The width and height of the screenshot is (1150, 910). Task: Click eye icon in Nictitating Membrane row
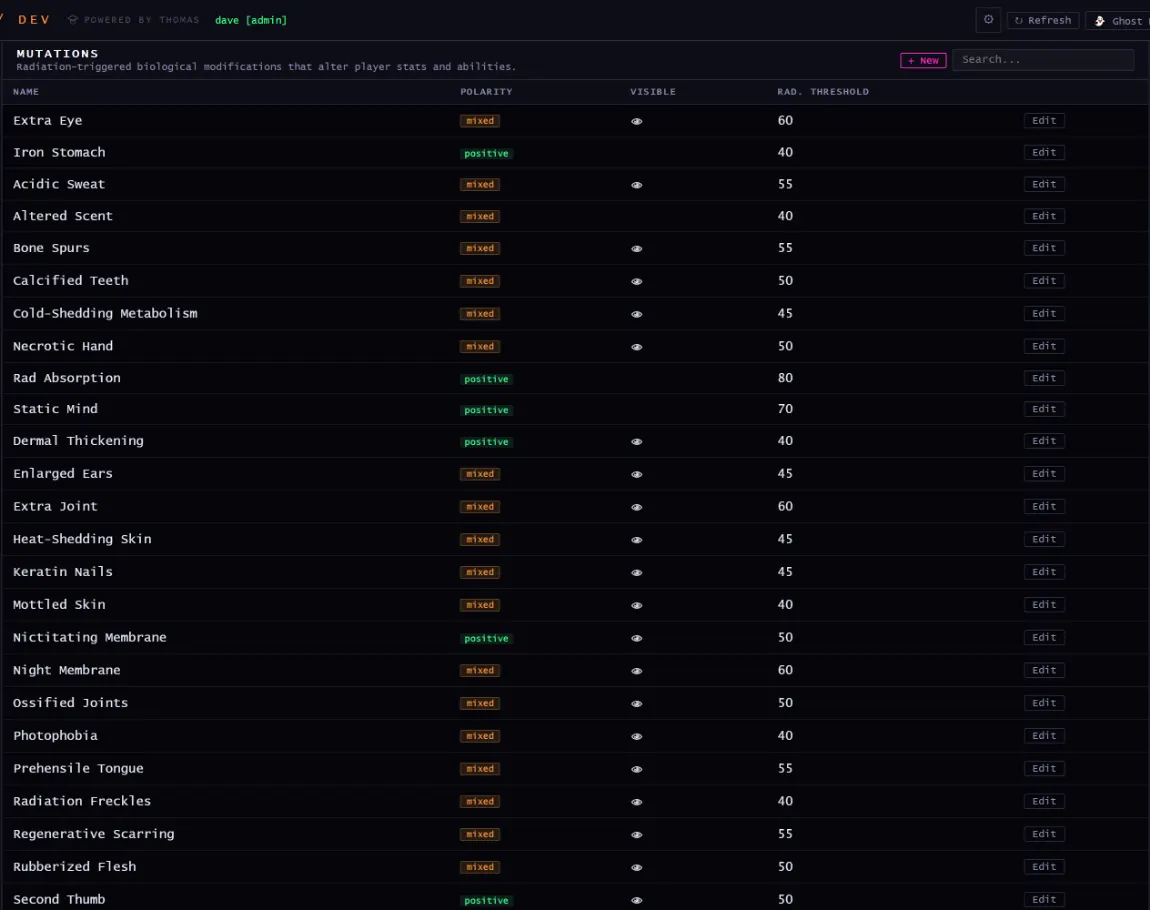pos(636,638)
